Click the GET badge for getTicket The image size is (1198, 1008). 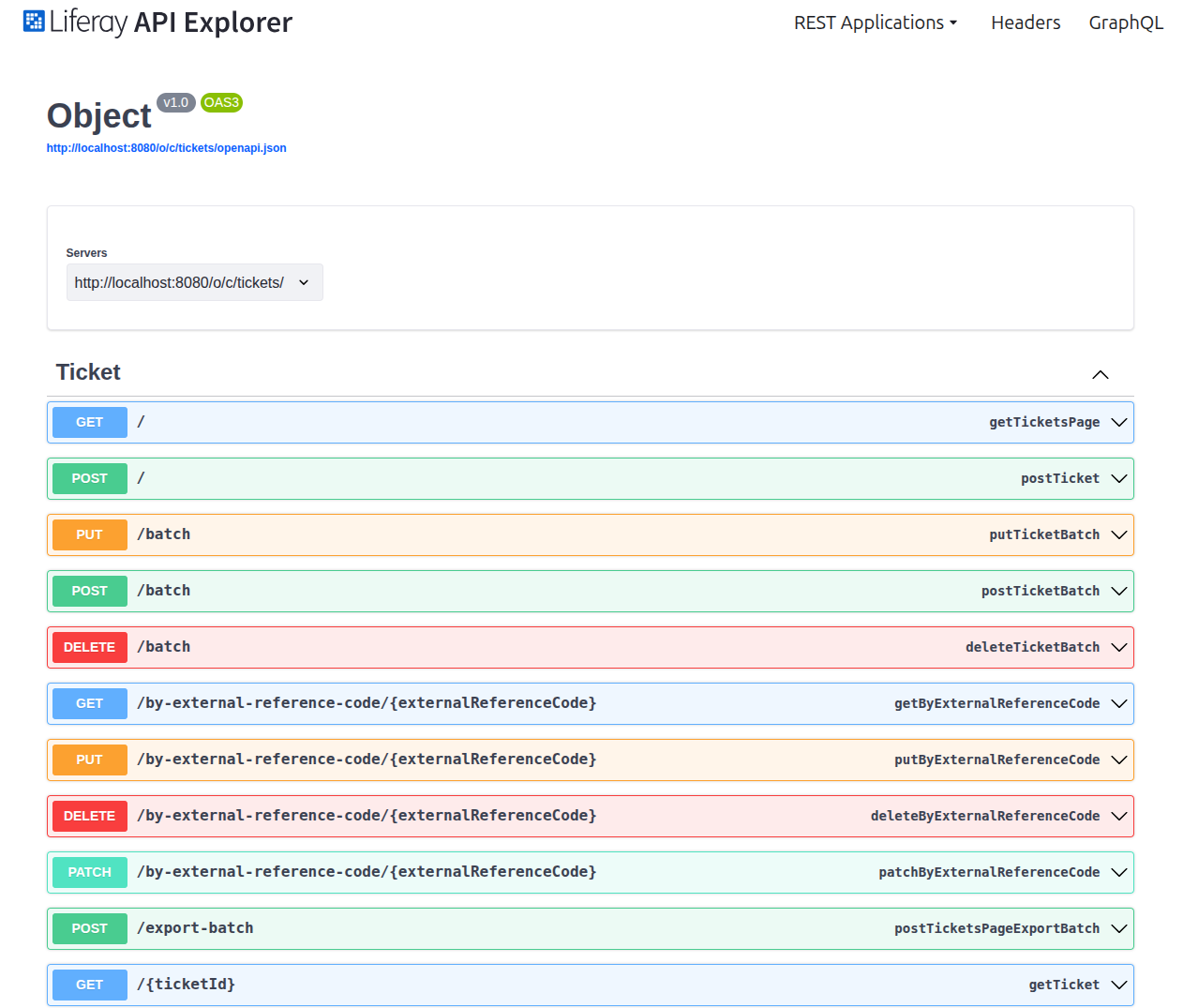point(90,985)
